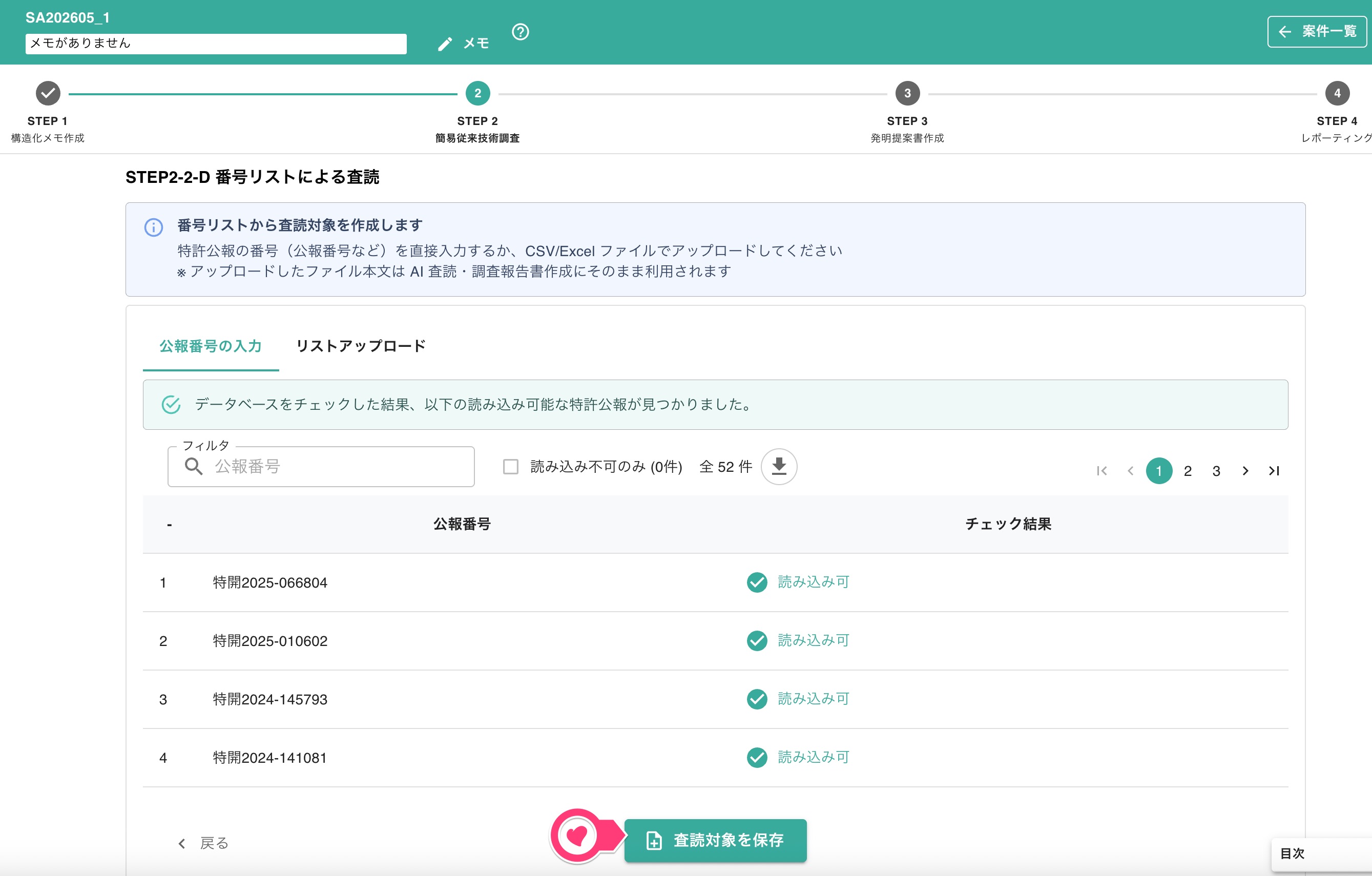Open the 目次 table of contents panel
The image size is (1372, 876).
click(x=1321, y=854)
